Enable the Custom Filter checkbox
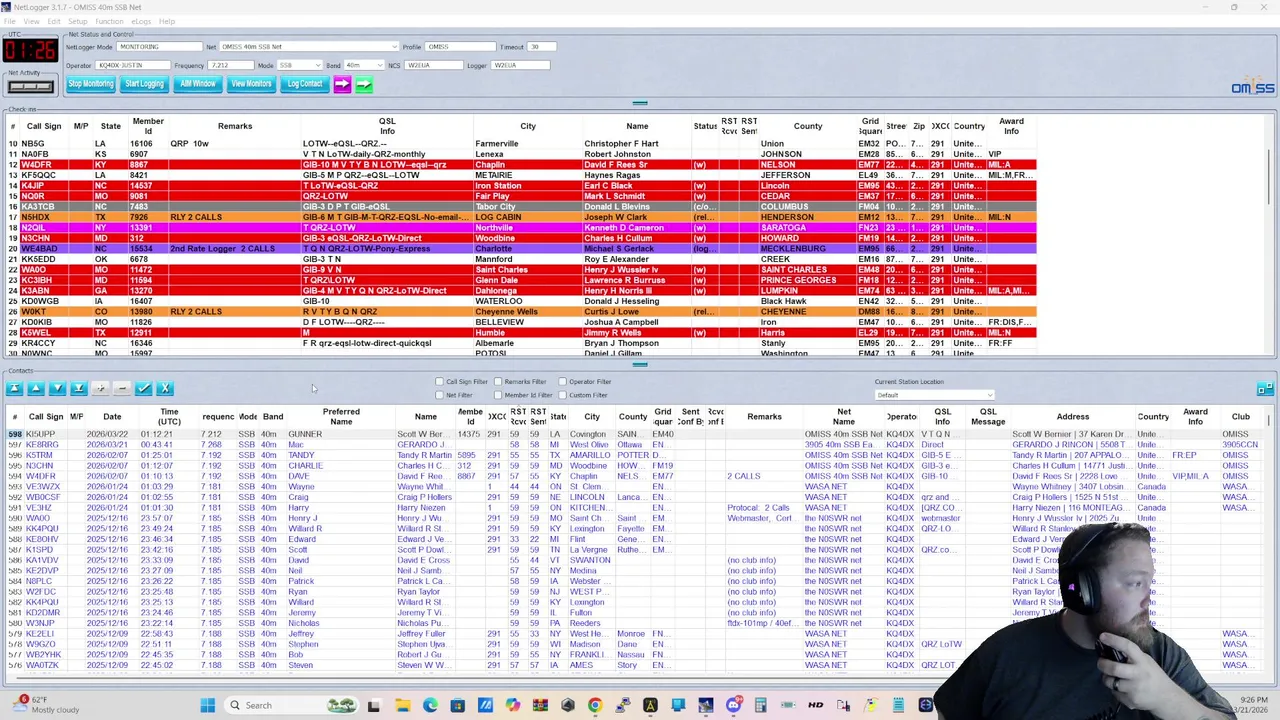 pyautogui.click(x=562, y=395)
